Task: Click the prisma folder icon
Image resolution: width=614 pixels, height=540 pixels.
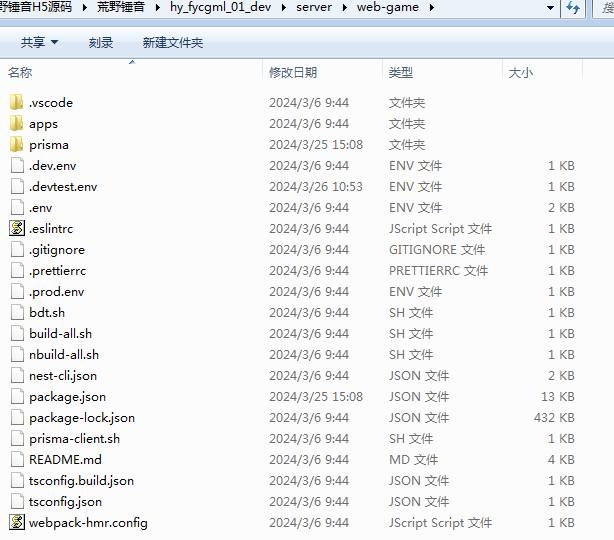Action: point(16,145)
